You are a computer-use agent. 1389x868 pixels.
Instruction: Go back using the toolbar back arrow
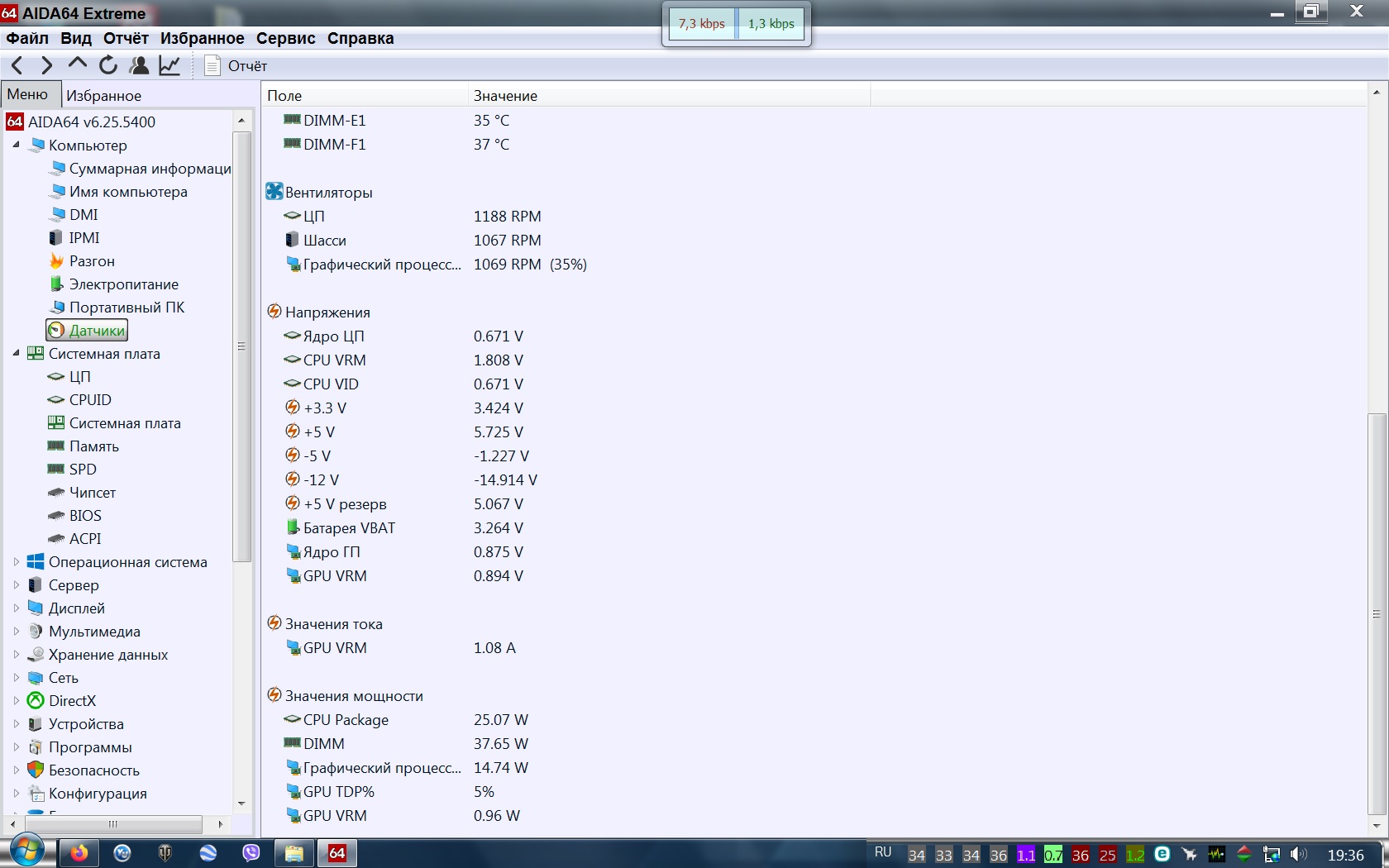click(x=17, y=65)
